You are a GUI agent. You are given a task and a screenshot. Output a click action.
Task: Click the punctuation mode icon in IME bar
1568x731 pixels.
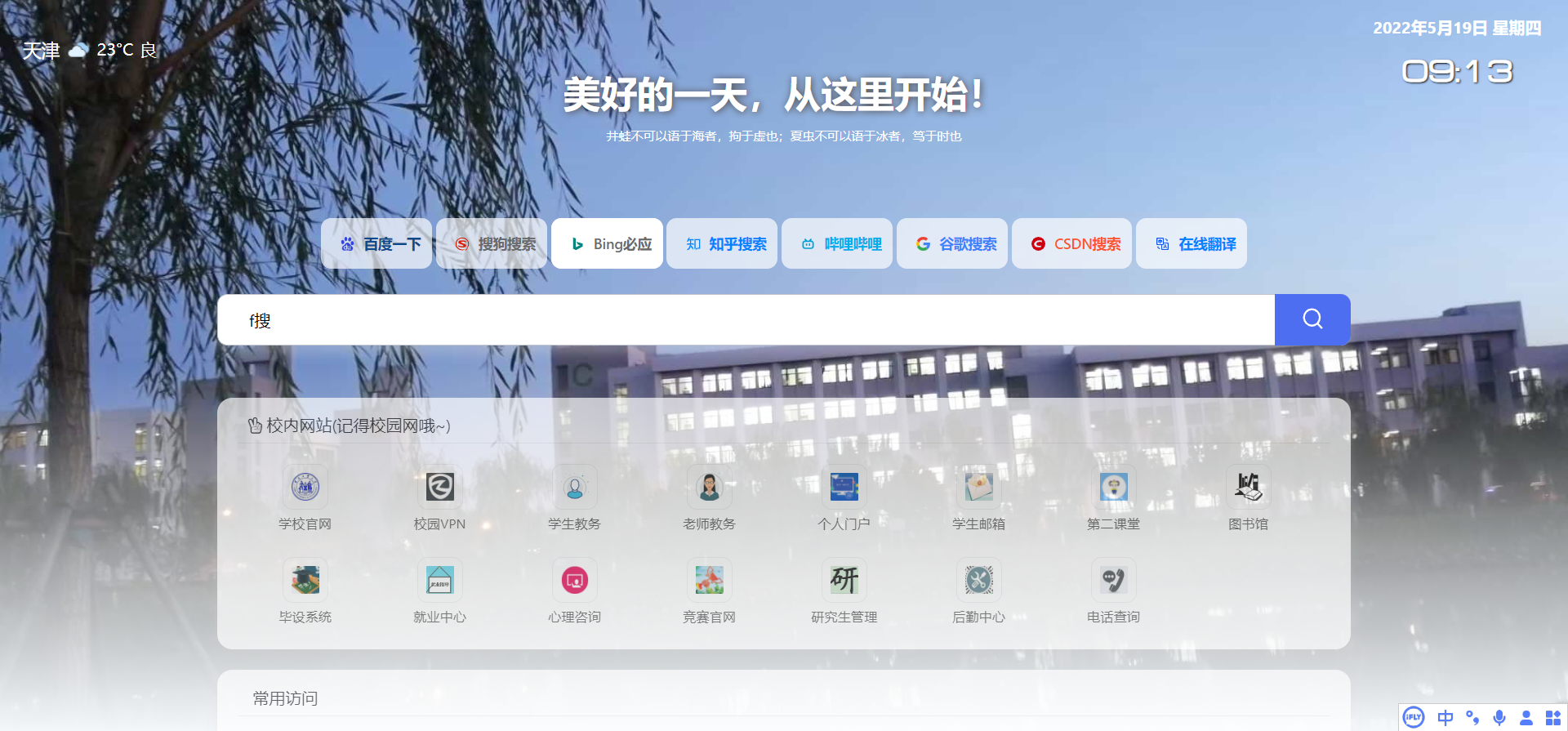click(1472, 718)
